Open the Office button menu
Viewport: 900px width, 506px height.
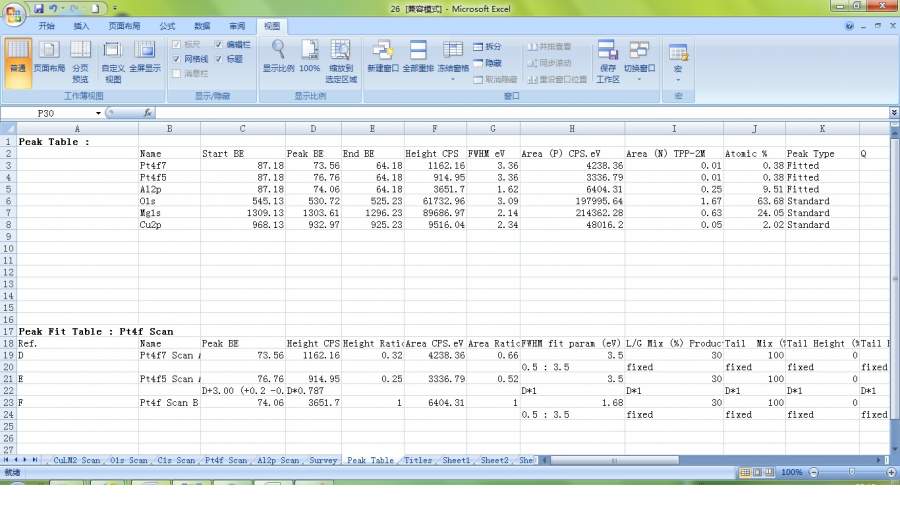14,14
